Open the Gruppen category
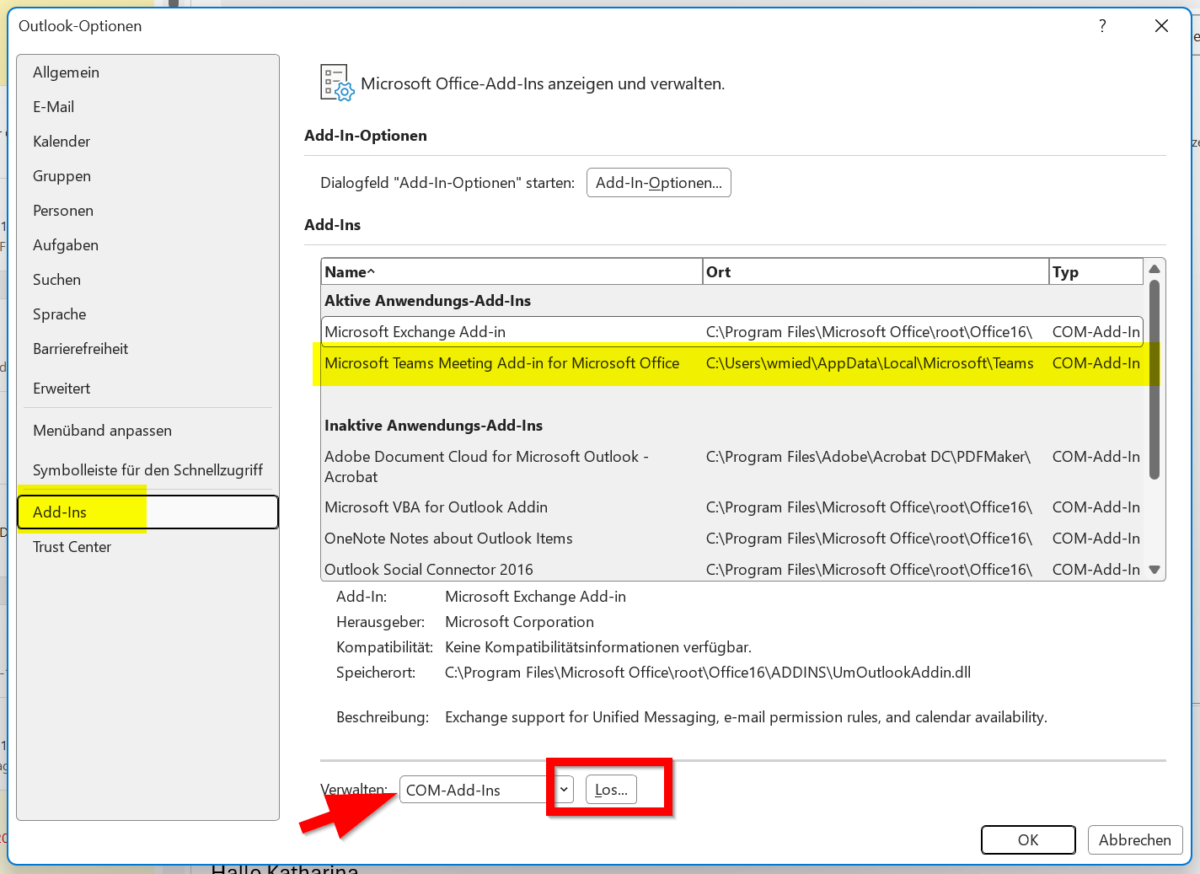This screenshot has height=874, width=1200. [147, 176]
